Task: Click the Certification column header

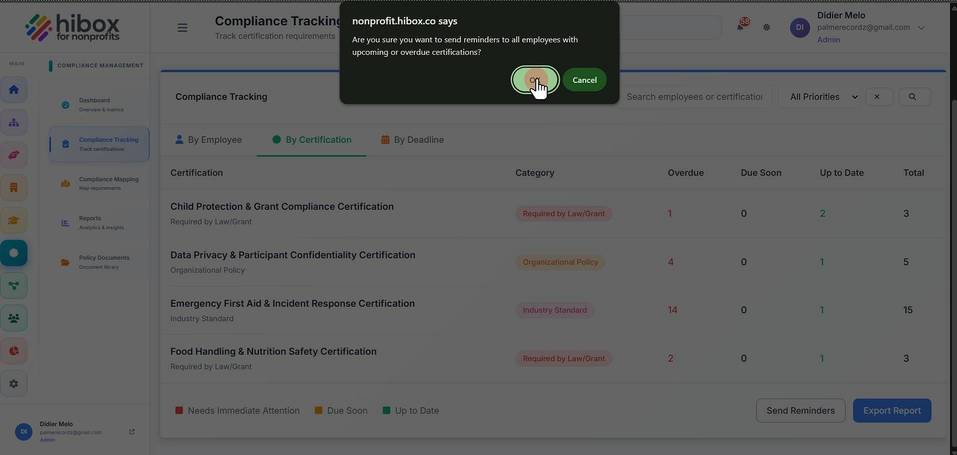Action: point(197,173)
